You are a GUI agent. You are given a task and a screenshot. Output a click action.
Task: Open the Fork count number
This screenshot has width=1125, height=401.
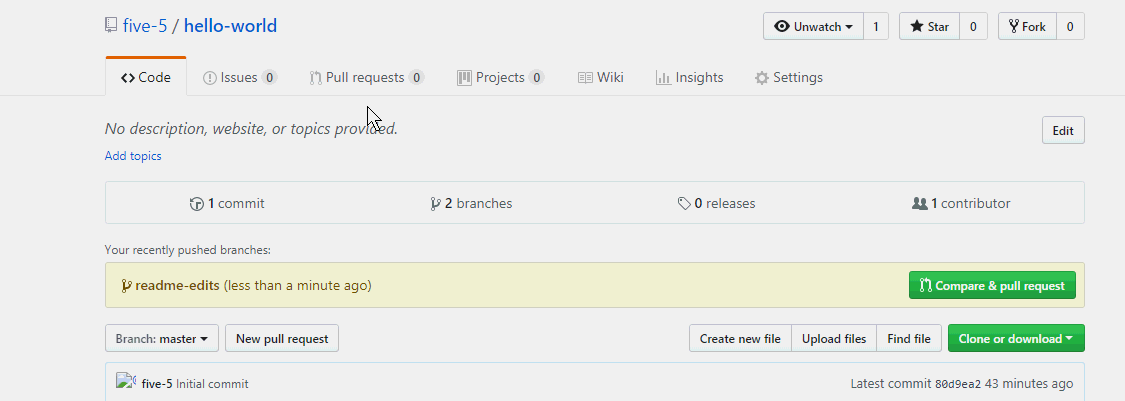(x=1070, y=27)
